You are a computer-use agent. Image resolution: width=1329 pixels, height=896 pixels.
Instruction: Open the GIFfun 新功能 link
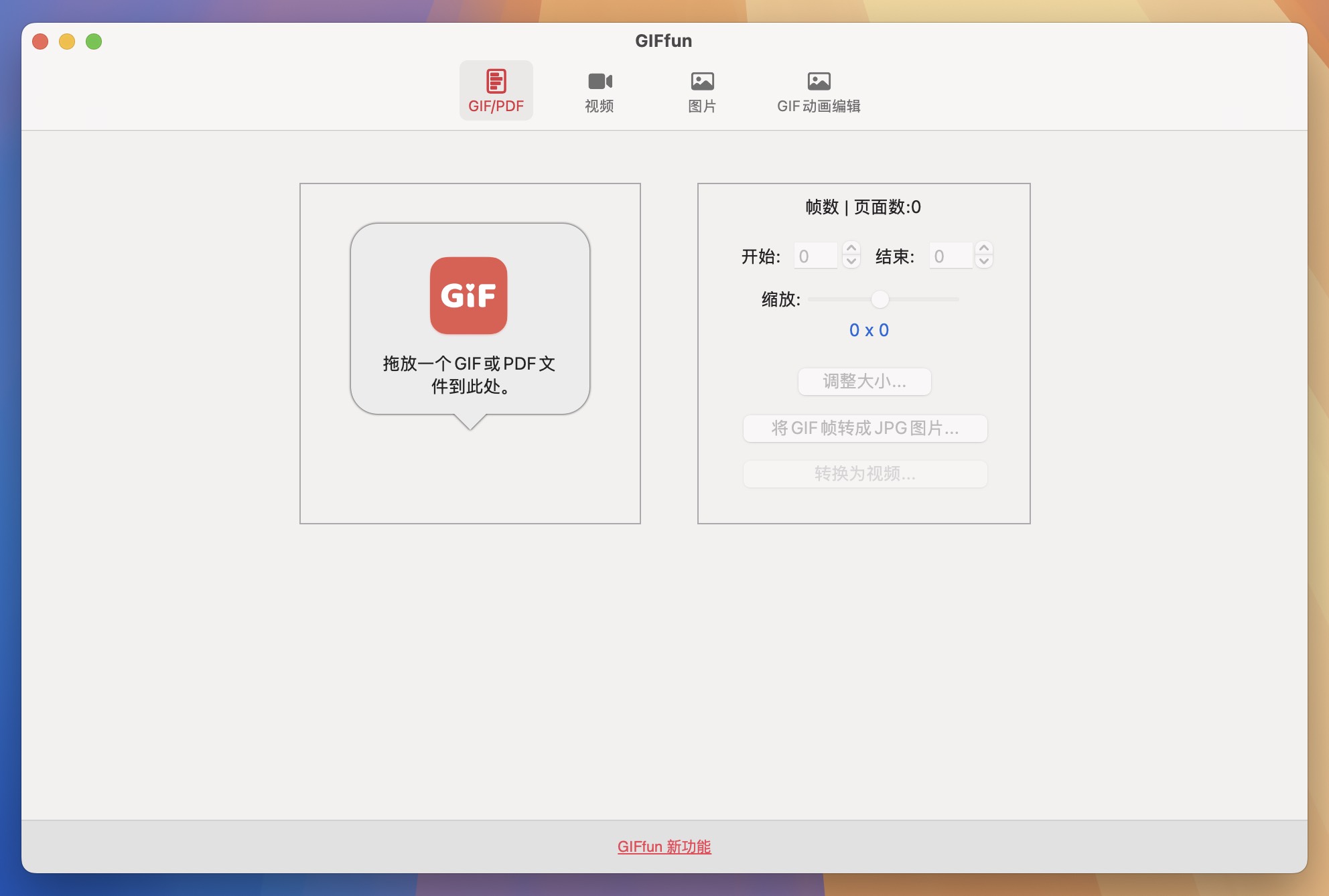click(x=664, y=846)
